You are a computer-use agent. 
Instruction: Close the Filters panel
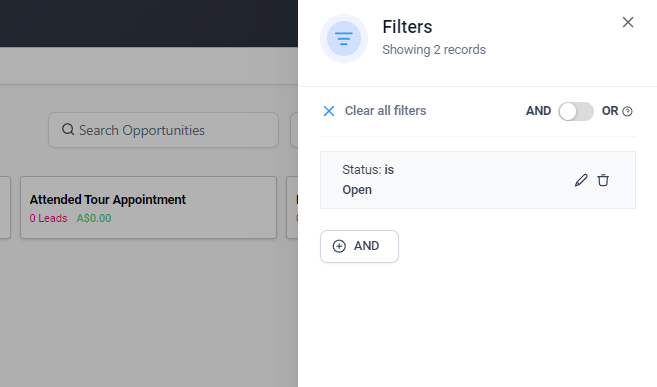point(628,22)
